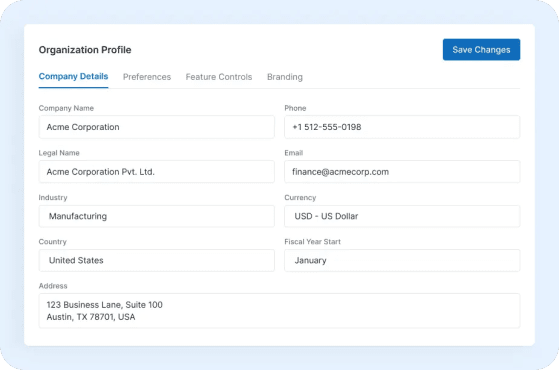Click the finance@acmecorp.com email field
Screen dimensions: 559x370
point(402,171)
